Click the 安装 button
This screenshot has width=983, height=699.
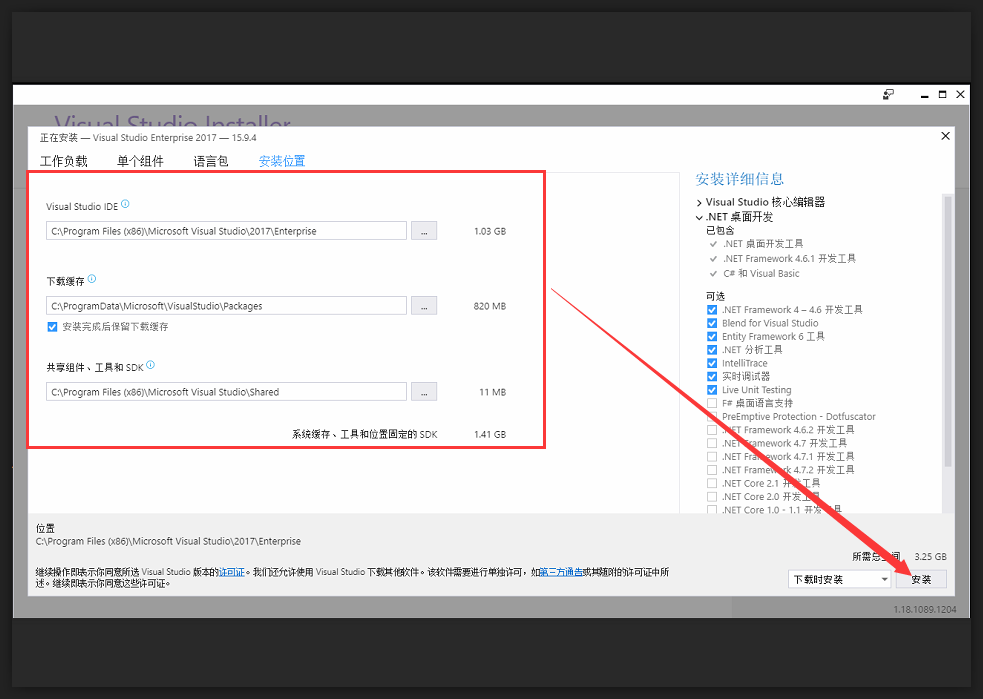point(921,579)
